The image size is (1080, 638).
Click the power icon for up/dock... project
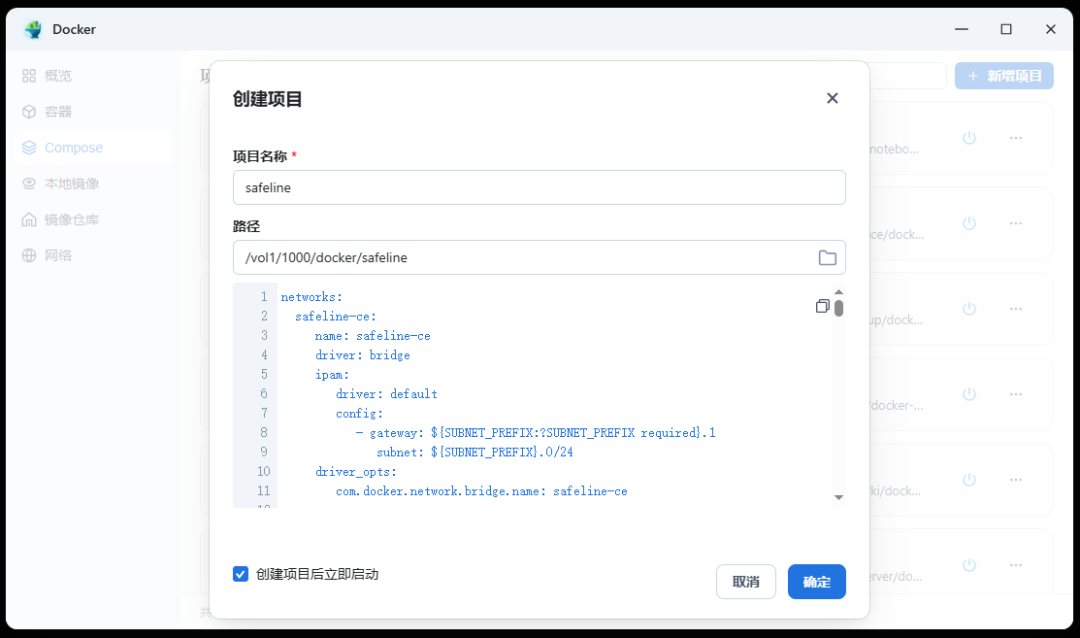point(969,309)
